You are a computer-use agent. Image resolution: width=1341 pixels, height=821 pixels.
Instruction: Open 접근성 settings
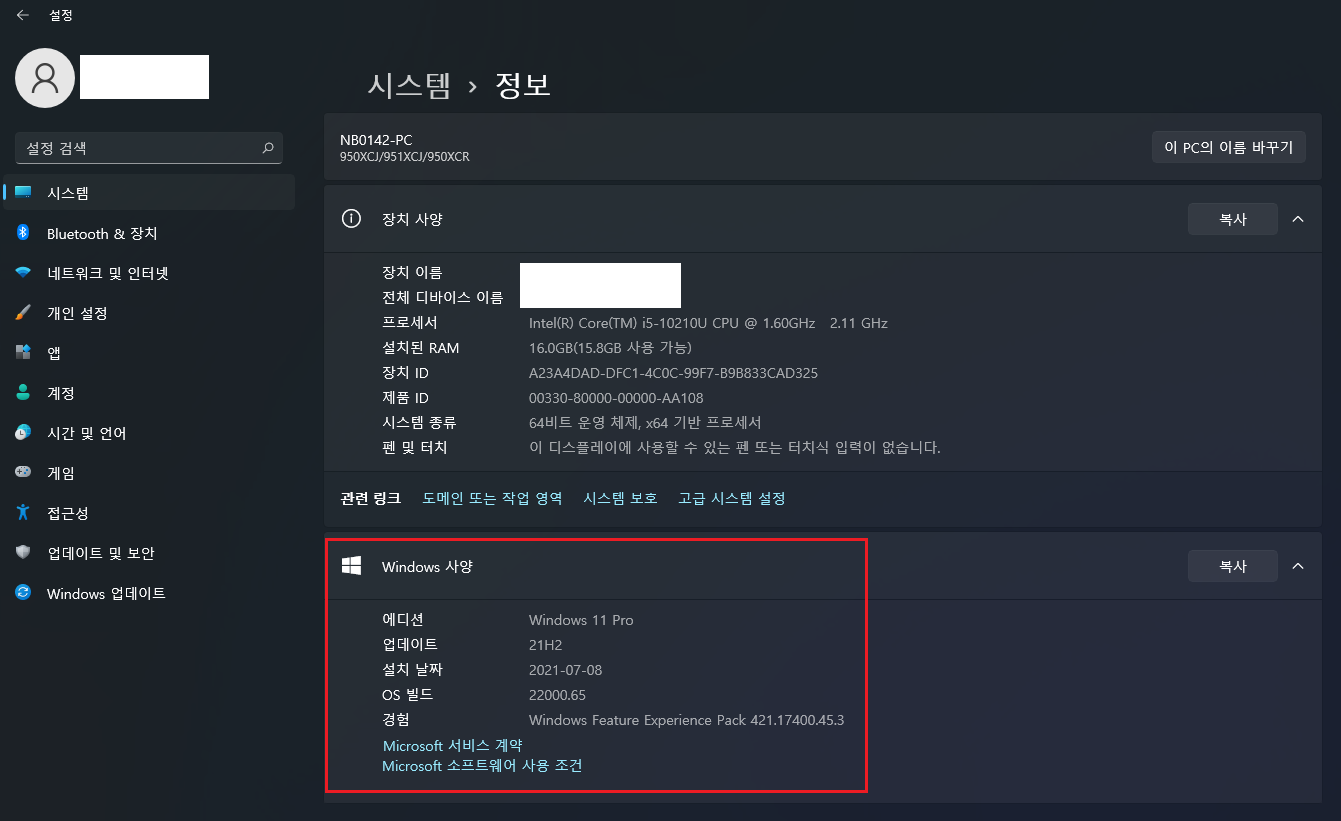coord(149,513)
